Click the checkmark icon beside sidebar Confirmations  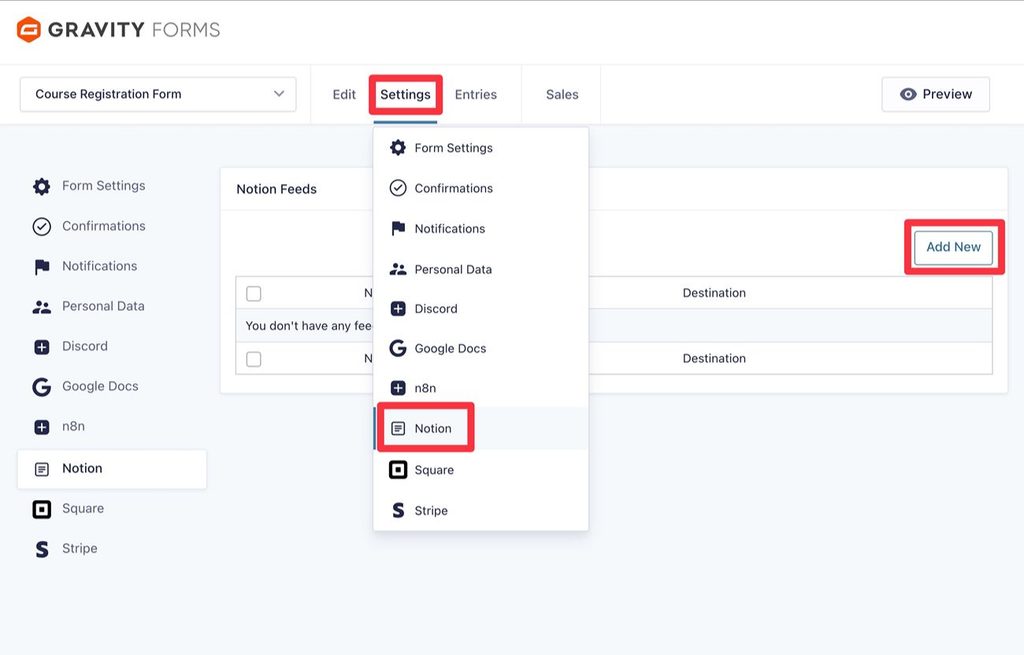tap(42, 227)
